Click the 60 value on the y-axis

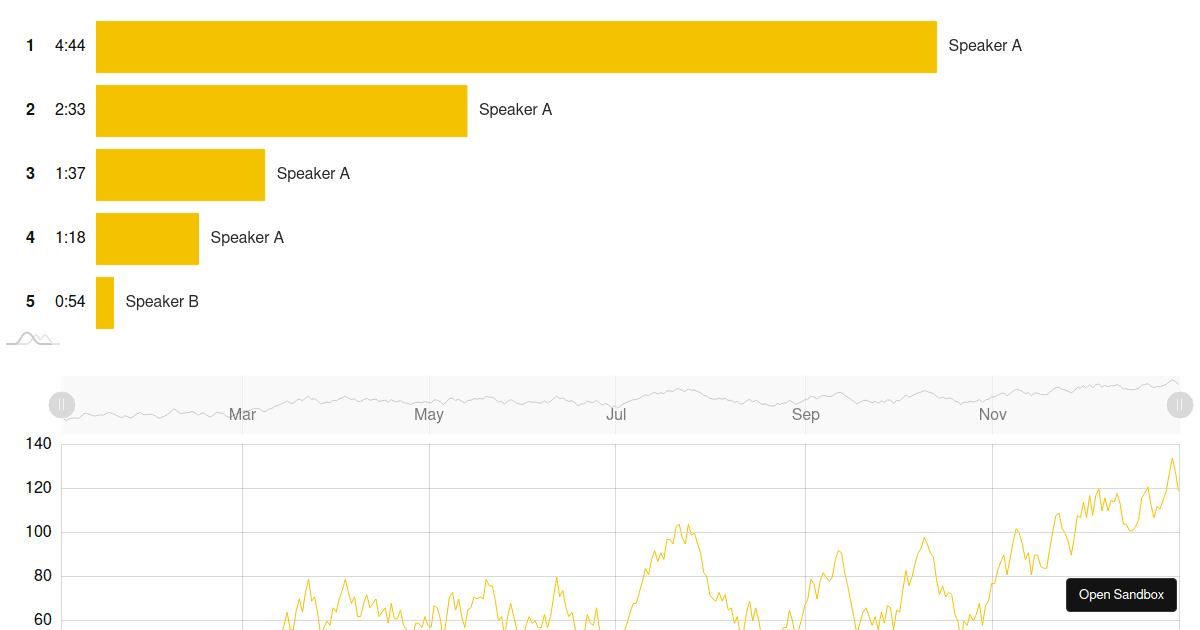click(41, 619)
